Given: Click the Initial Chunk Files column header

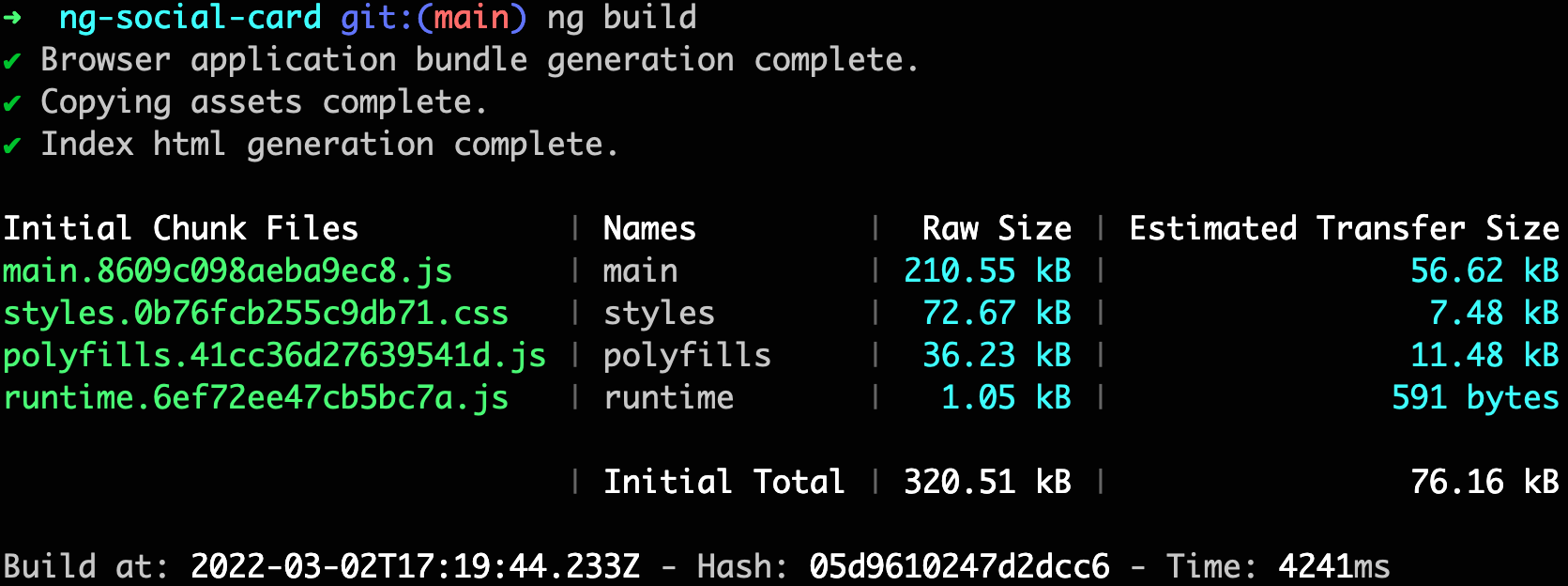Looking at the screenshot, I should [181, 229].
